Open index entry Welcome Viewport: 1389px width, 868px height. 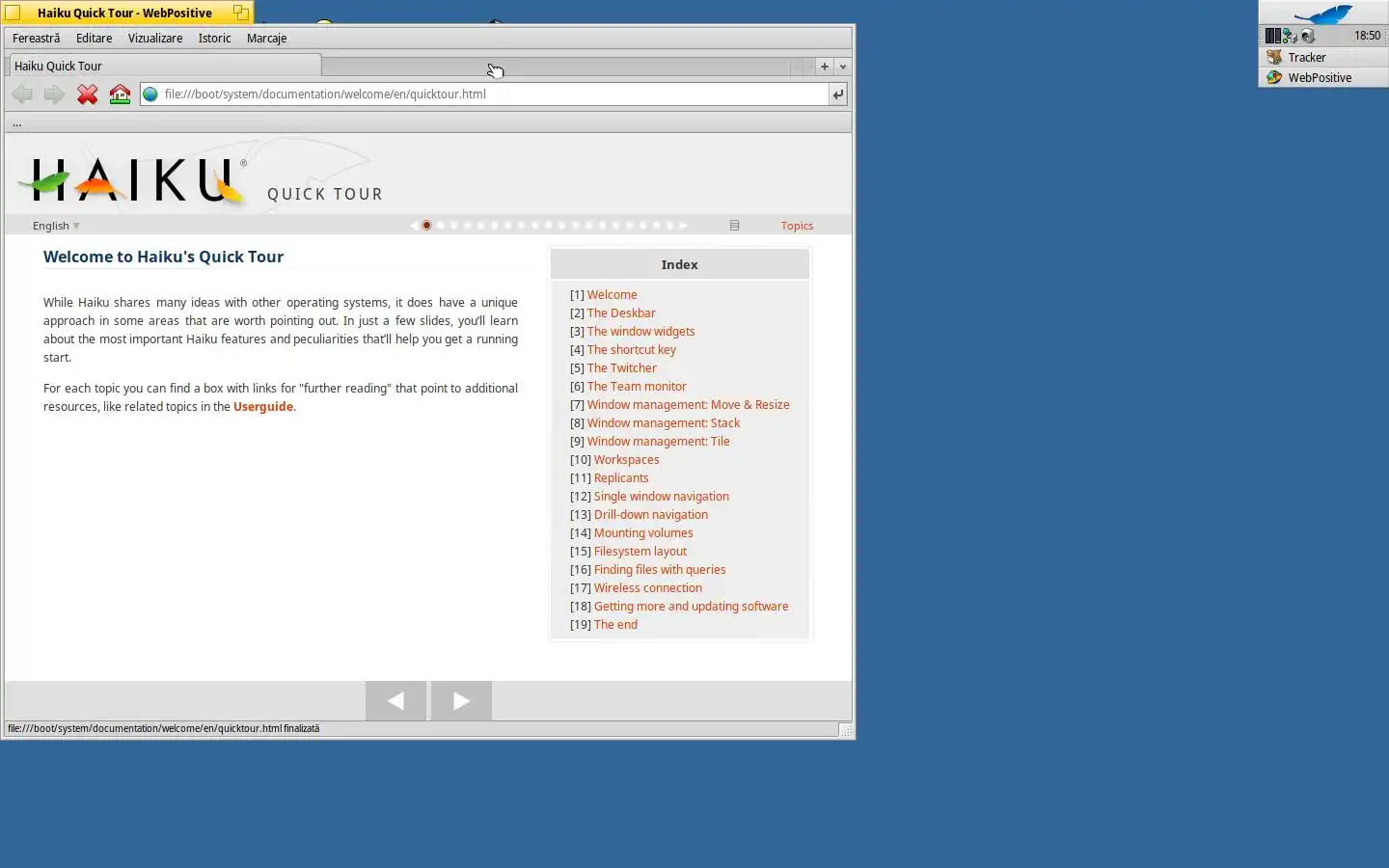(612, 295)
